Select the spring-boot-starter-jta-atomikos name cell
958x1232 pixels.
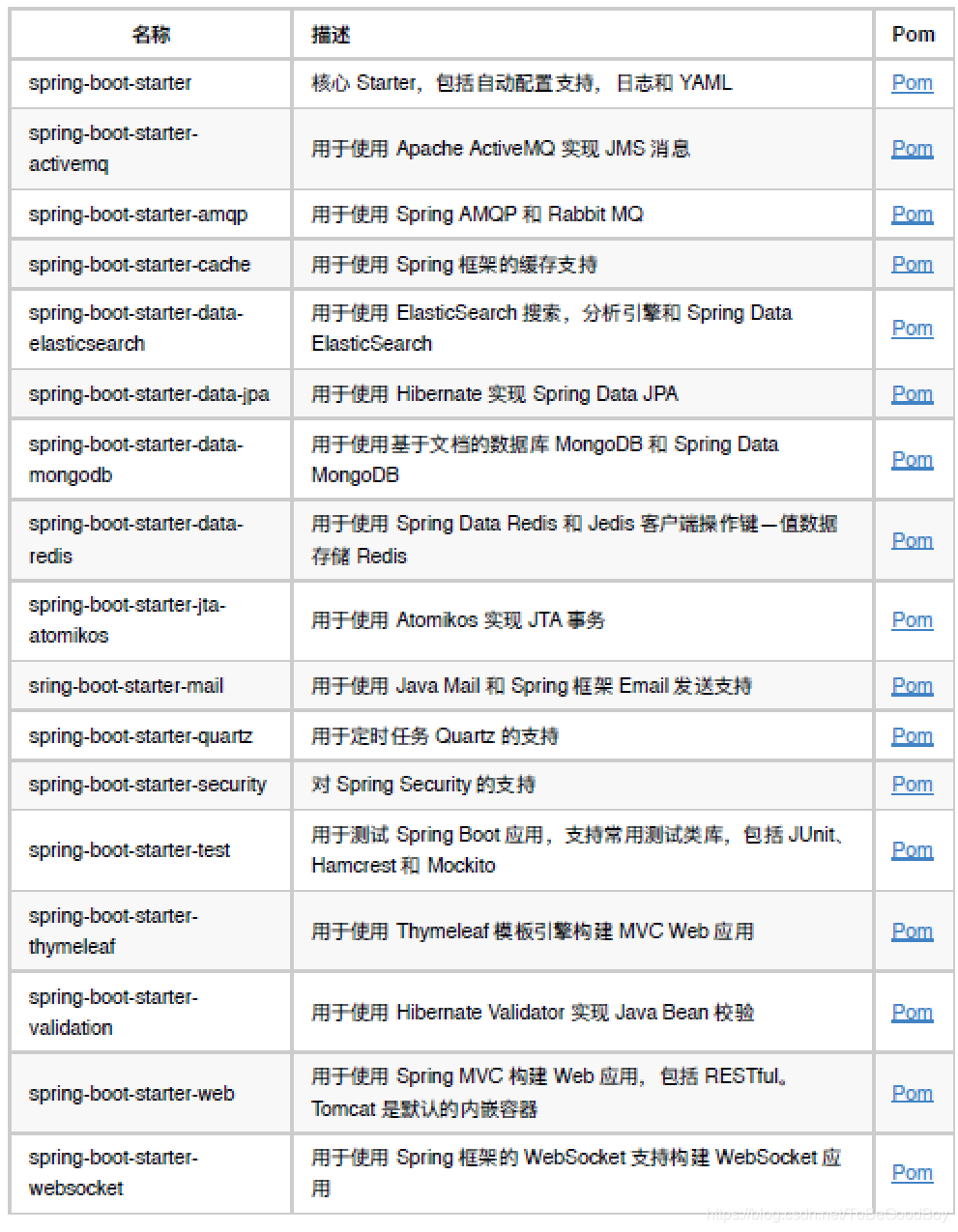(x=151, y=620)
